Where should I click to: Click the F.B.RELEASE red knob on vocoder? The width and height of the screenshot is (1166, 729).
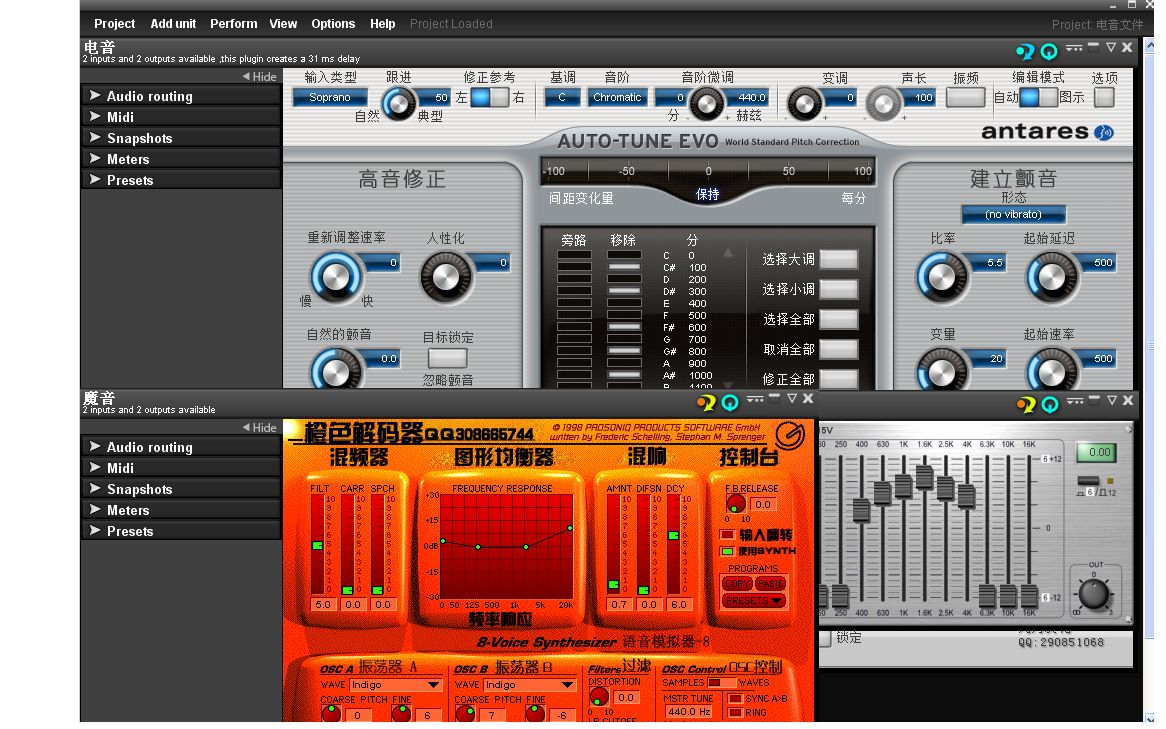[736, 504]
